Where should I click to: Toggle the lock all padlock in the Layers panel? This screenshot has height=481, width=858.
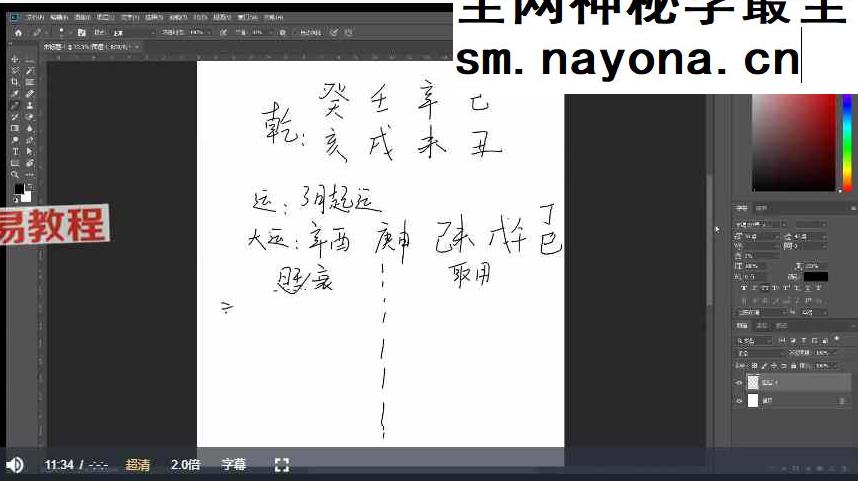point(793,366)
